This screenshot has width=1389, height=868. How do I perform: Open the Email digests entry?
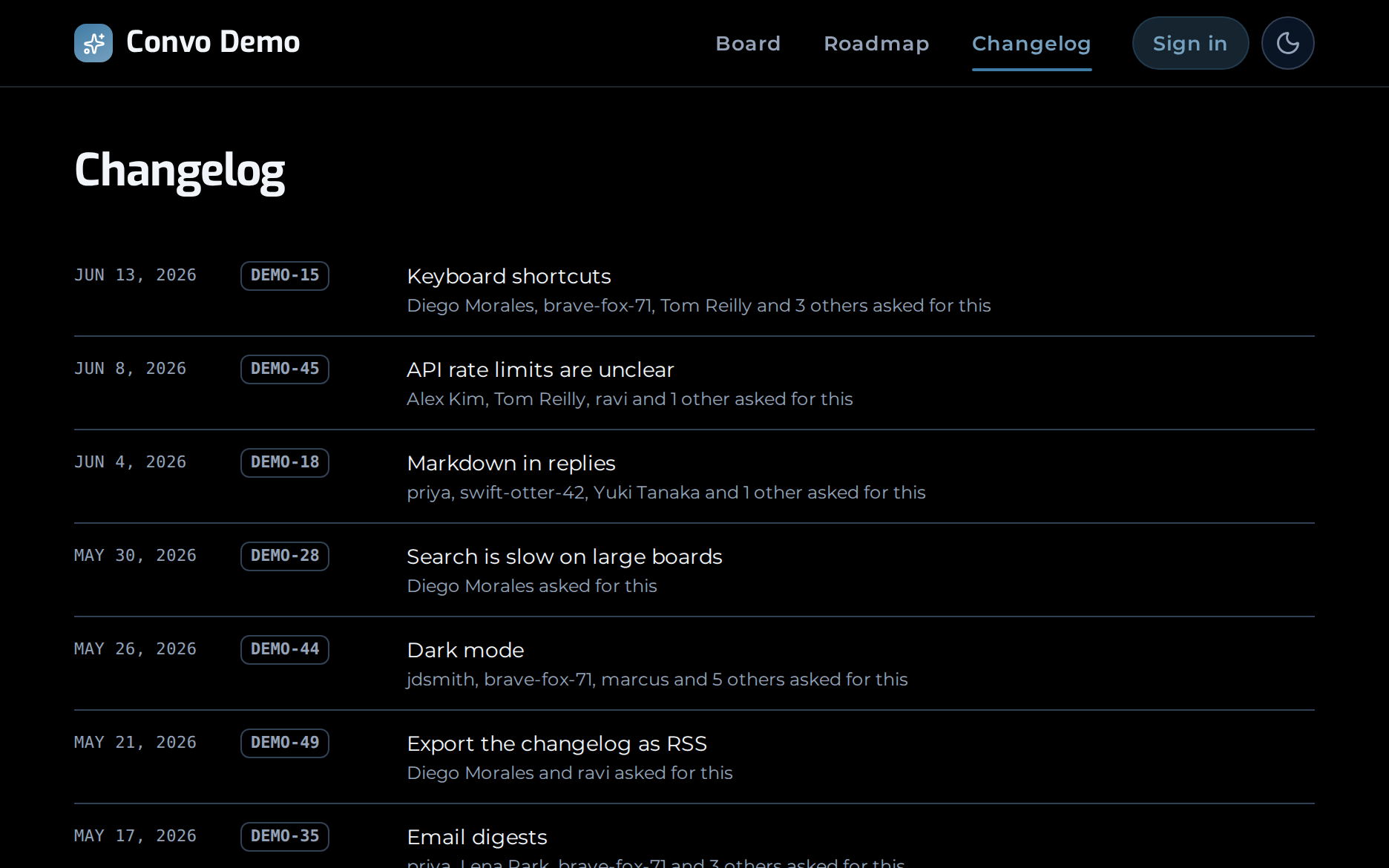click(477, 837)
